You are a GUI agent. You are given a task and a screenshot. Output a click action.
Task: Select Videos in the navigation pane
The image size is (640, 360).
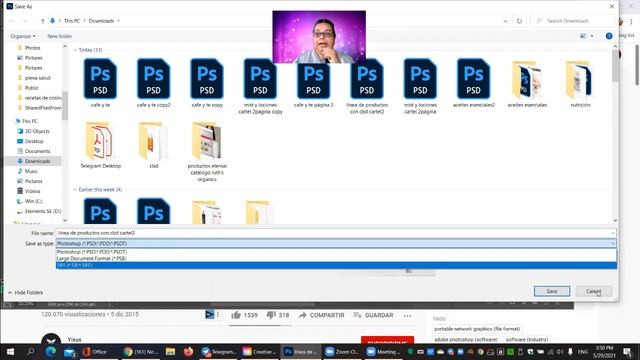pos(32,191)
